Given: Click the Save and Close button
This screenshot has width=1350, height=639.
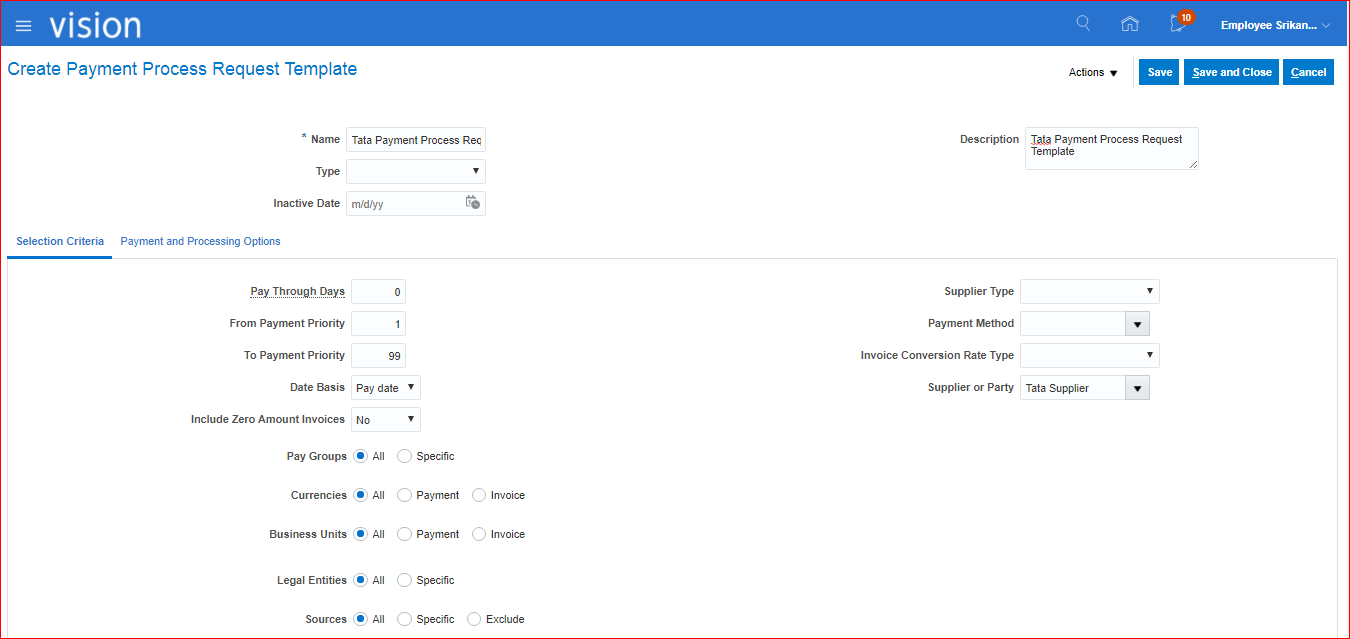Looking at the screenshot, I should pos(1231,72).
